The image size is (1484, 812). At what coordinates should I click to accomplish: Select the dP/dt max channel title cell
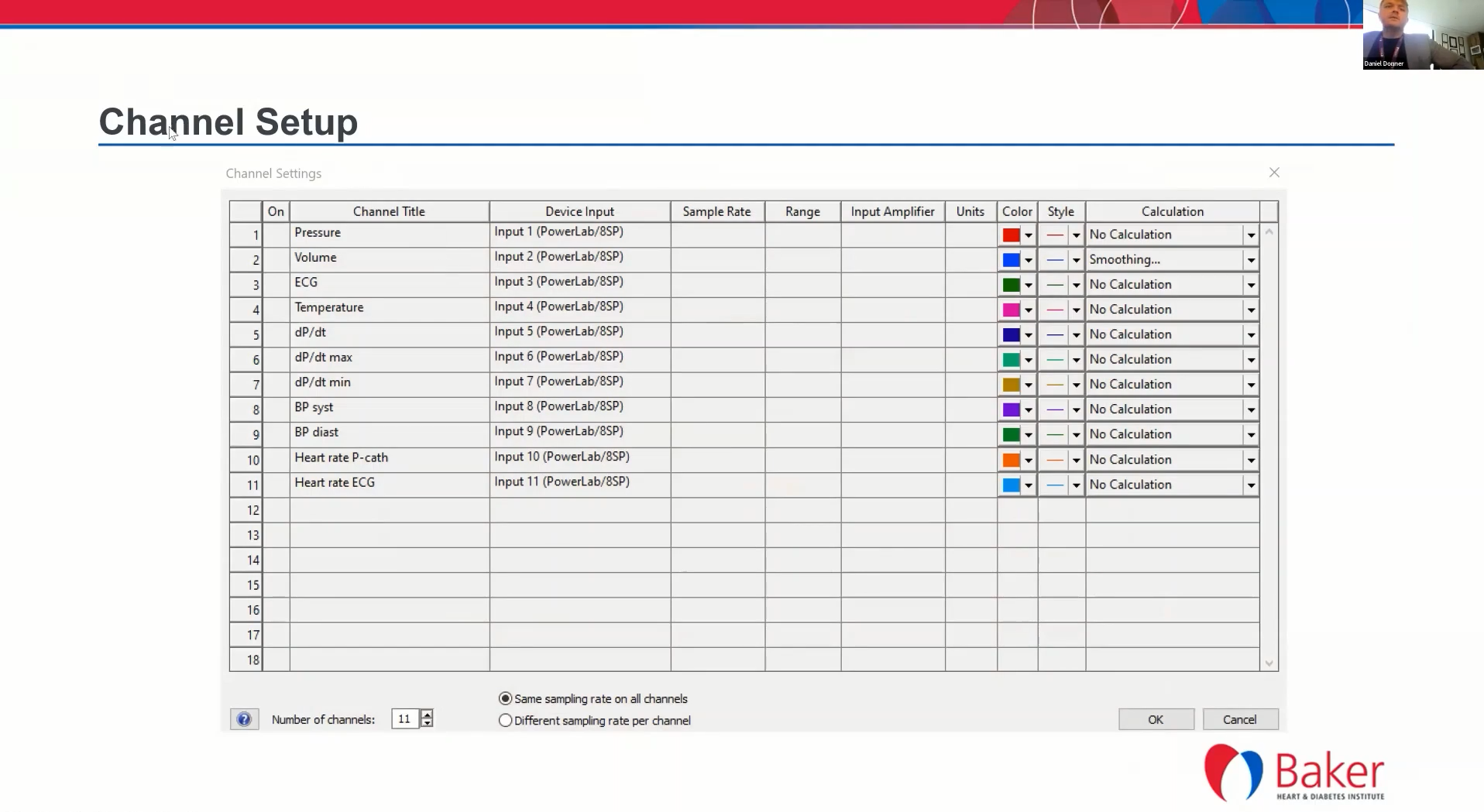389,358
